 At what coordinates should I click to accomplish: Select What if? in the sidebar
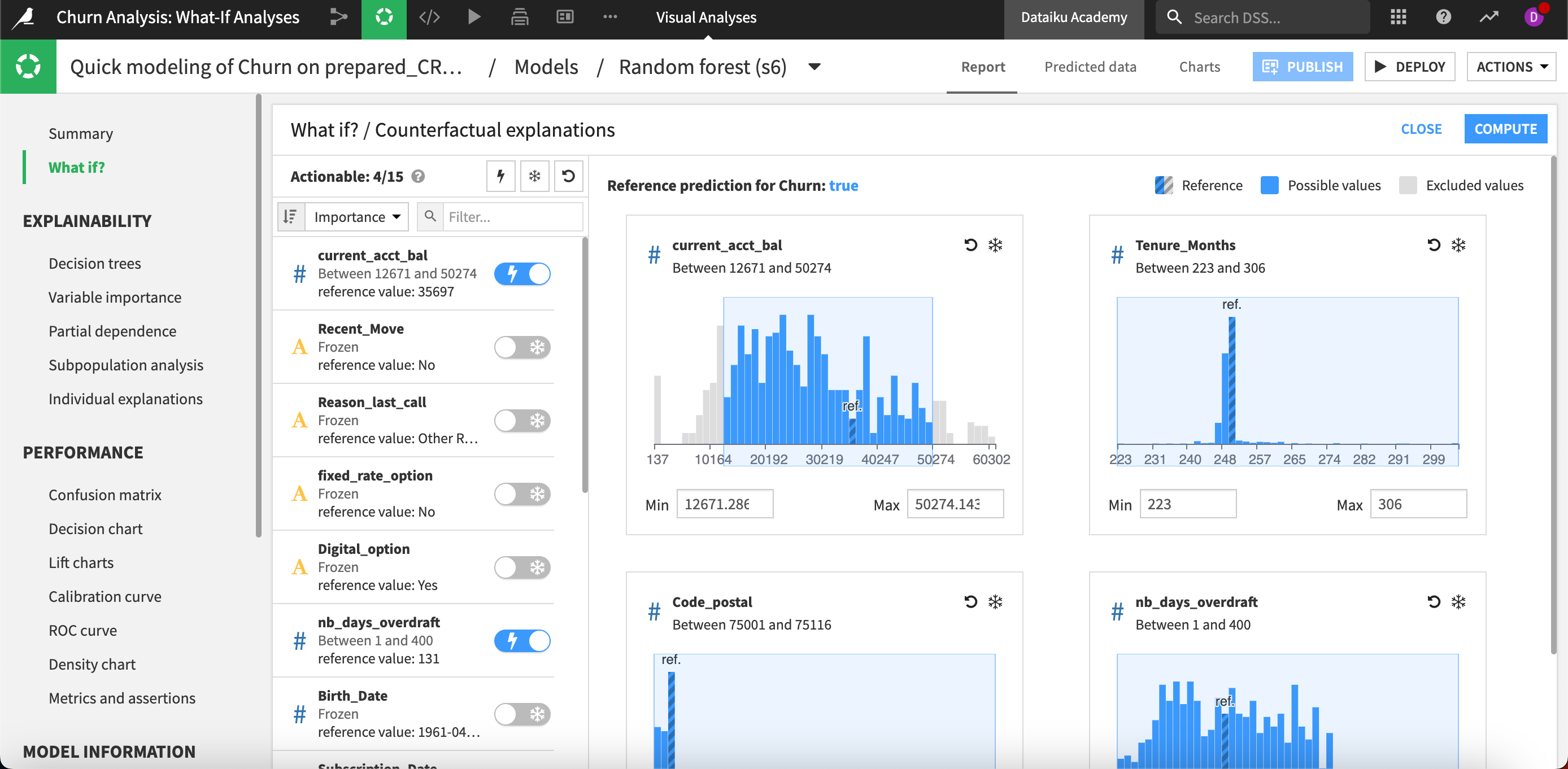point(77,167)
